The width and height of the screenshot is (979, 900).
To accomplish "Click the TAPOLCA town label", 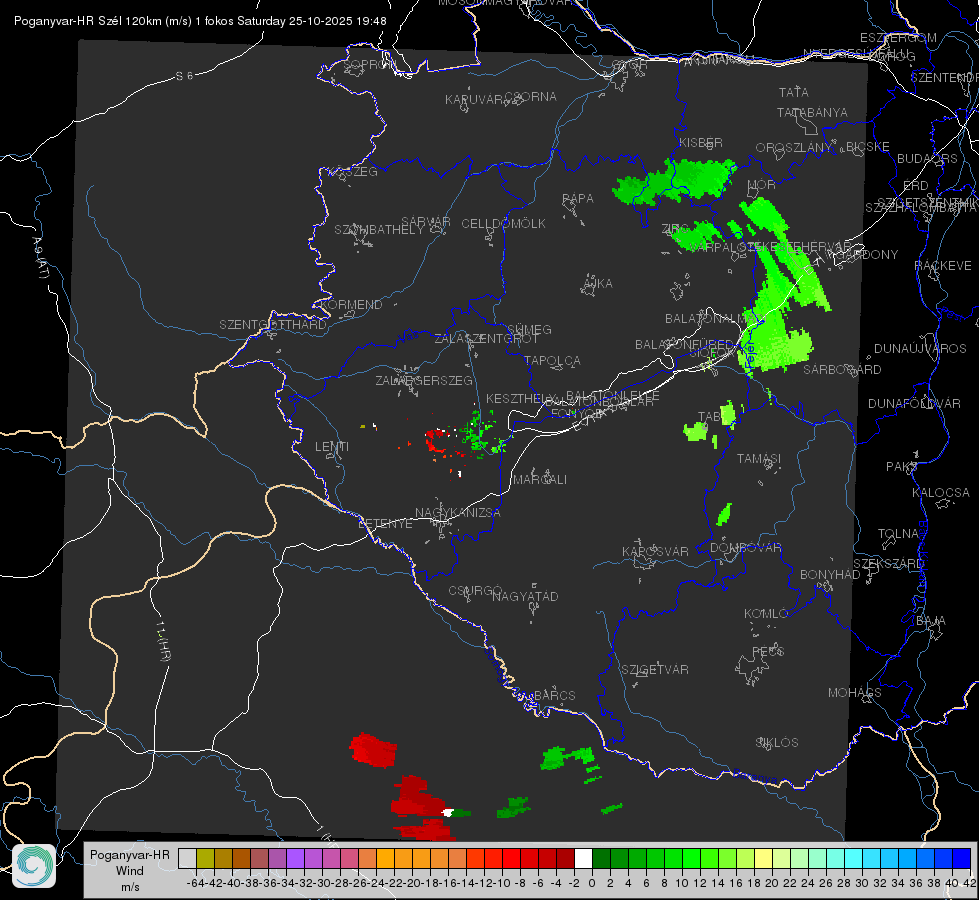I will click(553, 361).
